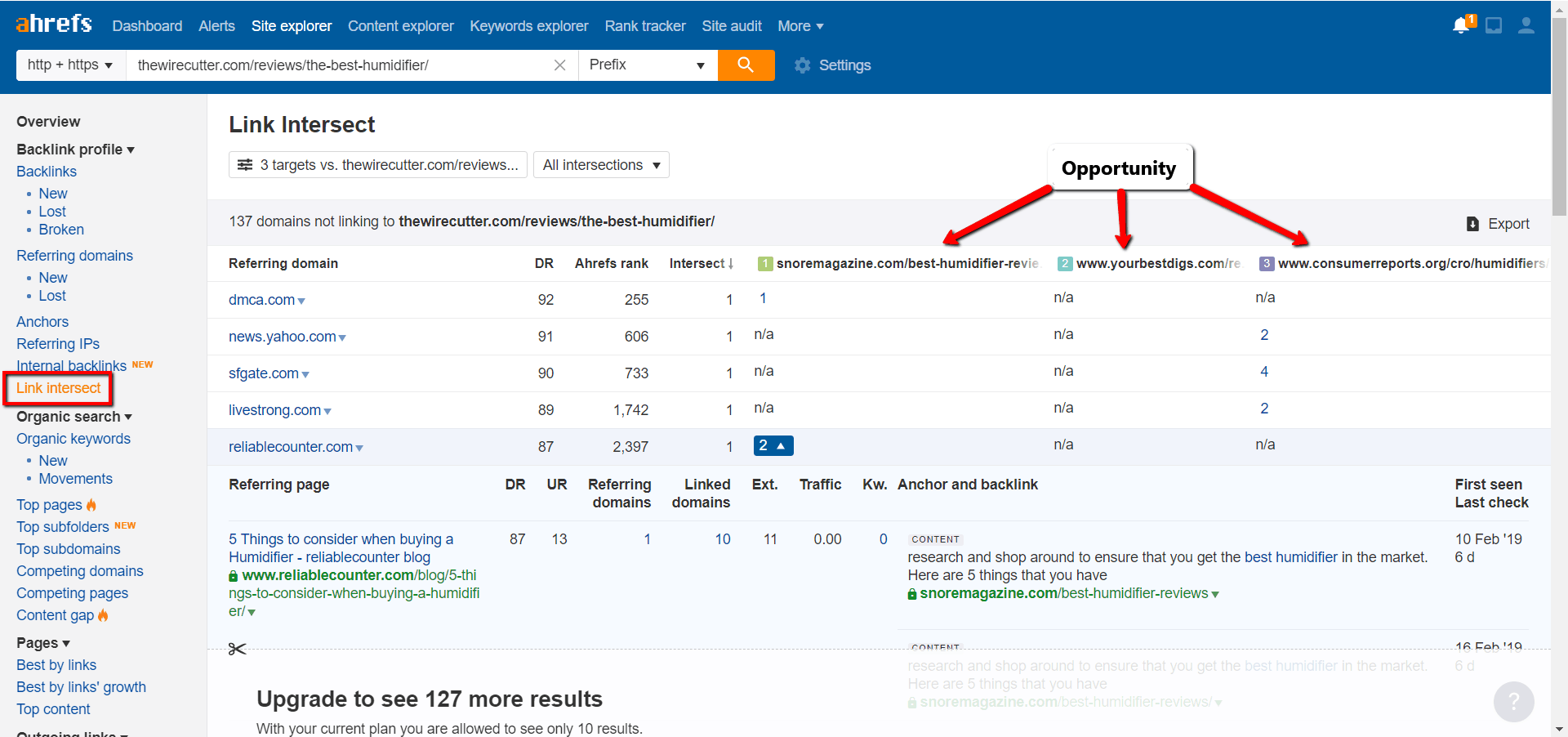Click the Top pages flame icon
The width and height of the screenshot is (1568, 737).
click(x=91, y=505)
